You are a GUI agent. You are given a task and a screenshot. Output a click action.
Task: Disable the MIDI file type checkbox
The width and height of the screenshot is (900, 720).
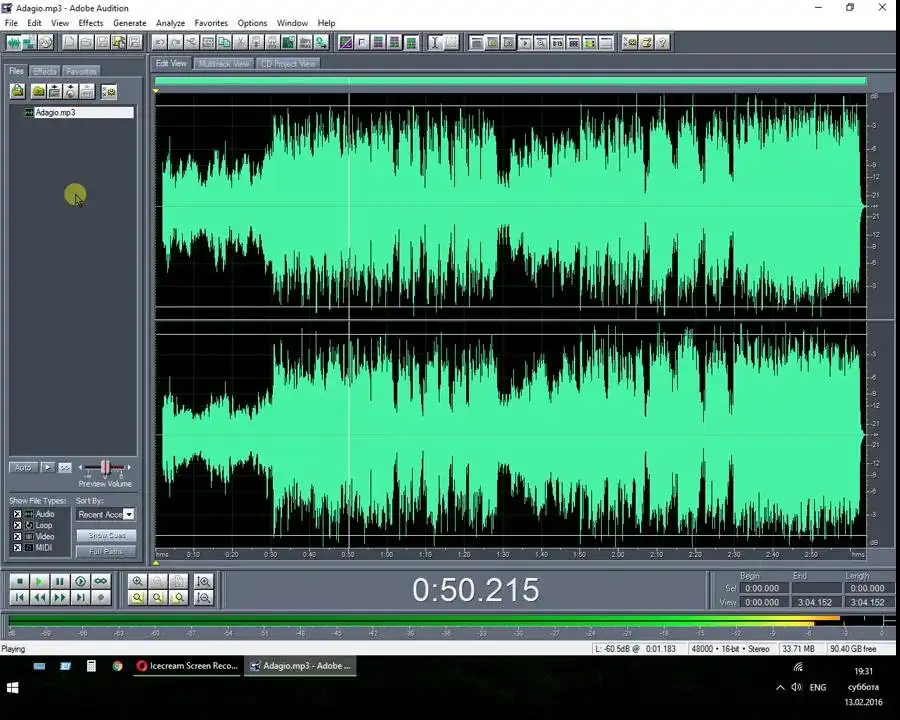point(17,548)
